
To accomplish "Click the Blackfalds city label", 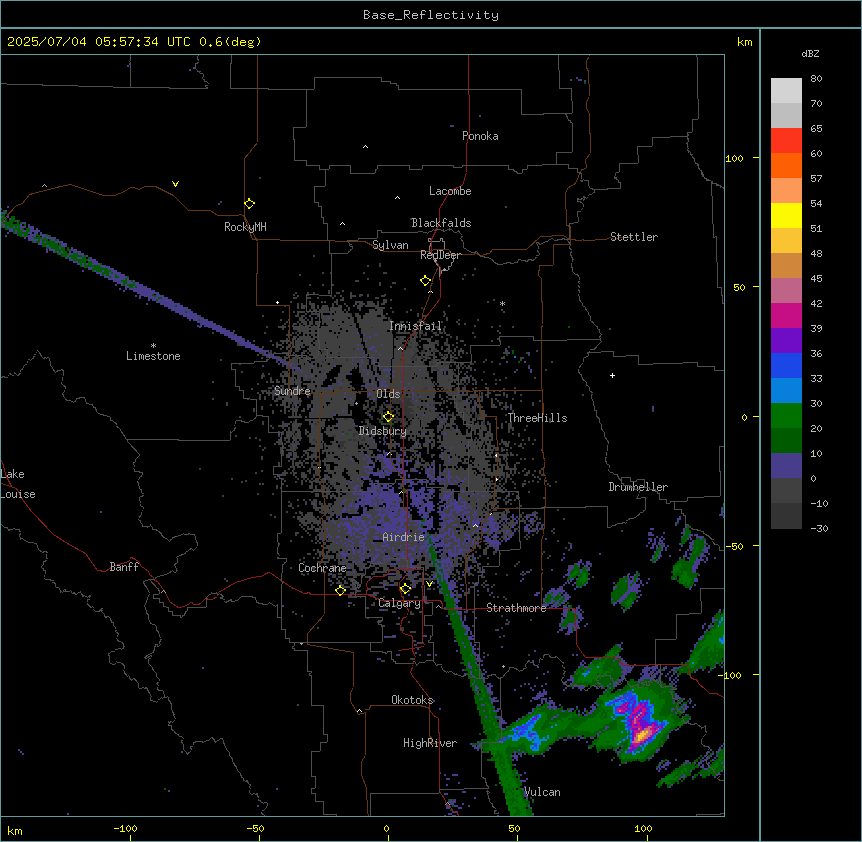I will tap(441, 223).
